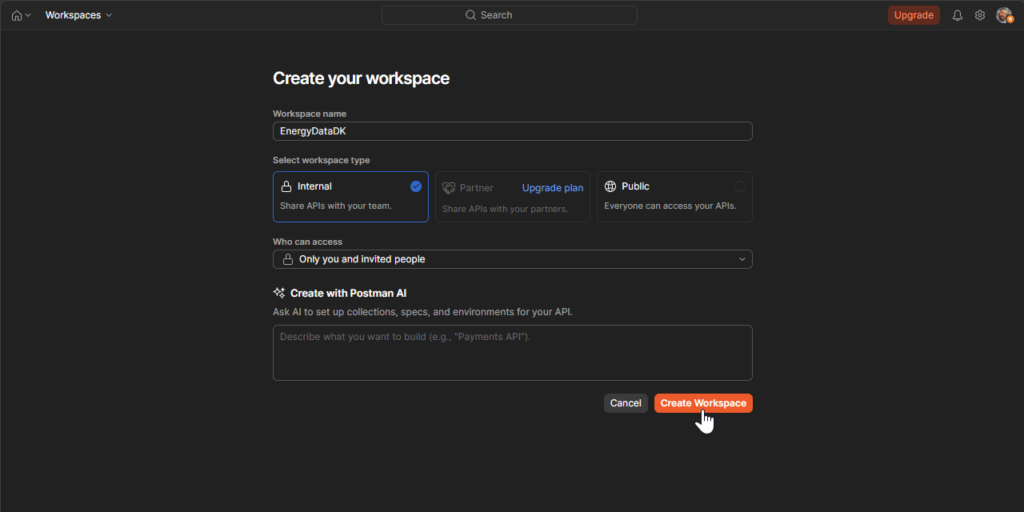Open the Home icon menu
This screenshot has height=512, width=1024.
21,15
